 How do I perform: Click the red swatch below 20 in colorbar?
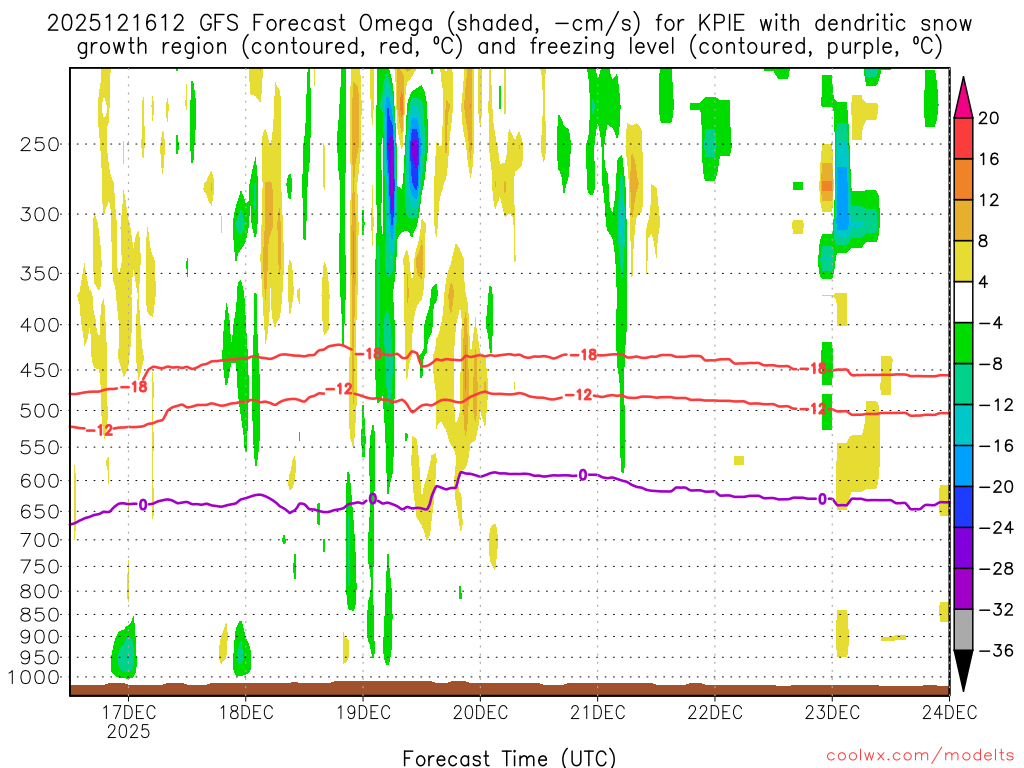(963, 138)
